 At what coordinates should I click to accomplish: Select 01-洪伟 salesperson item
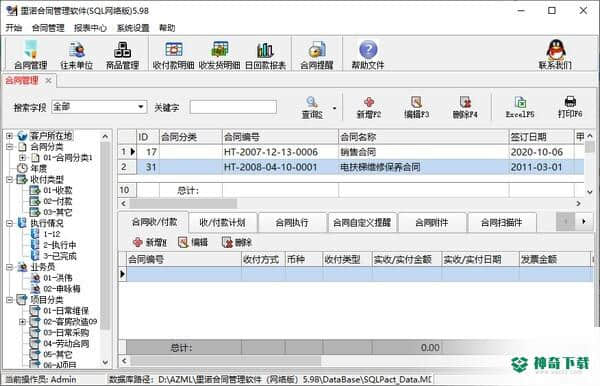[x=58, y=278]
